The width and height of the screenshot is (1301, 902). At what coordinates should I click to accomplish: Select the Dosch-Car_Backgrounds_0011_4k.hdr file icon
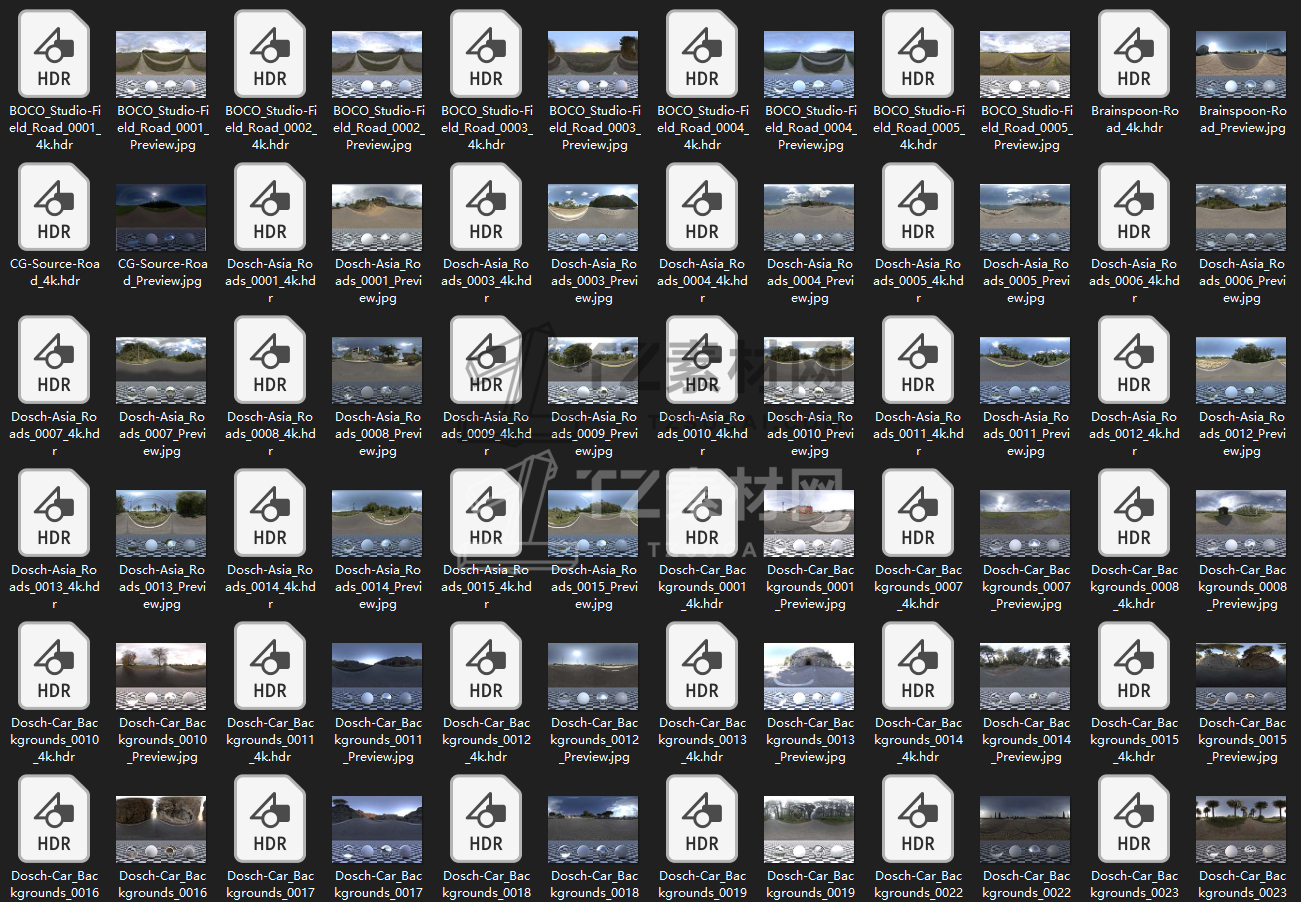tap(270, 667)
